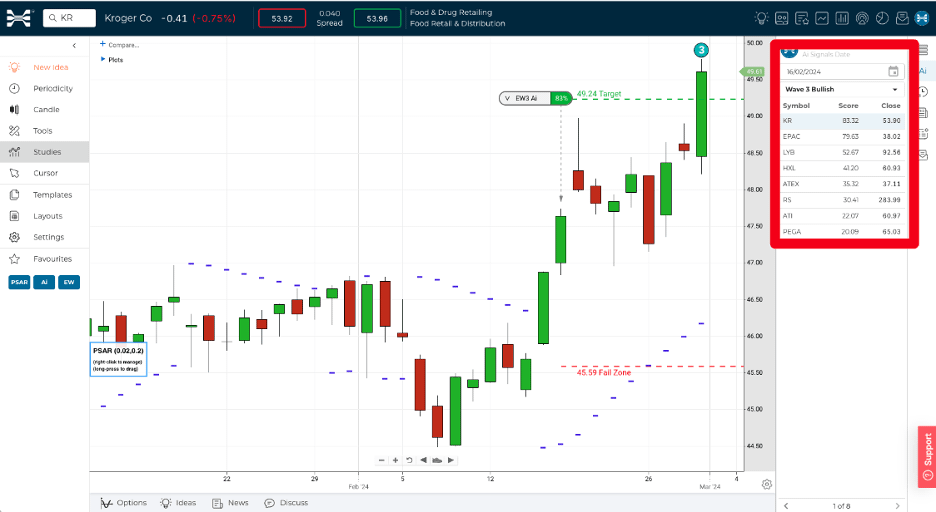Click the app logo in top-left corner
936x512 pixels.
point(19,18)
